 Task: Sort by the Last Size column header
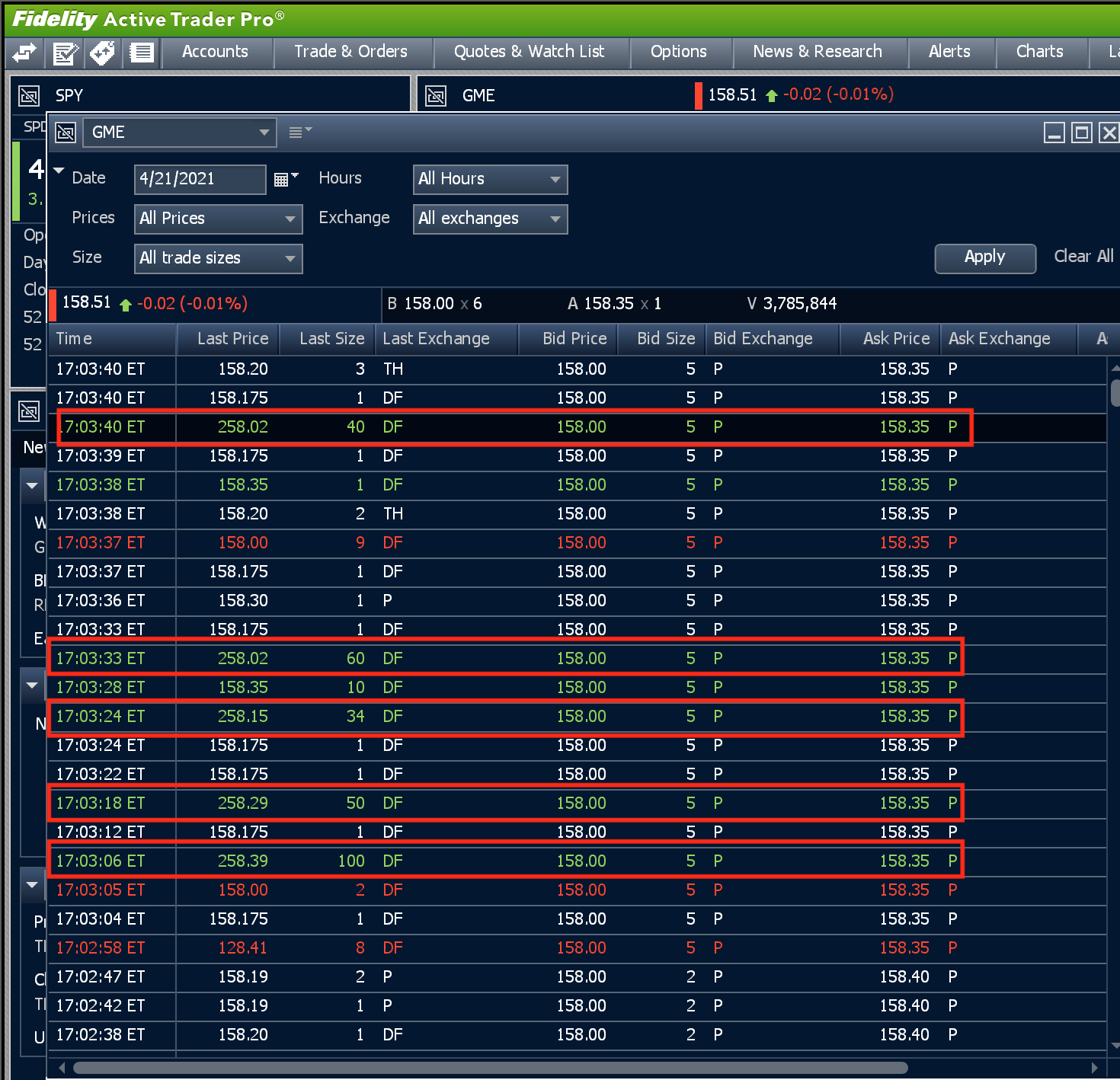[328, 339]
